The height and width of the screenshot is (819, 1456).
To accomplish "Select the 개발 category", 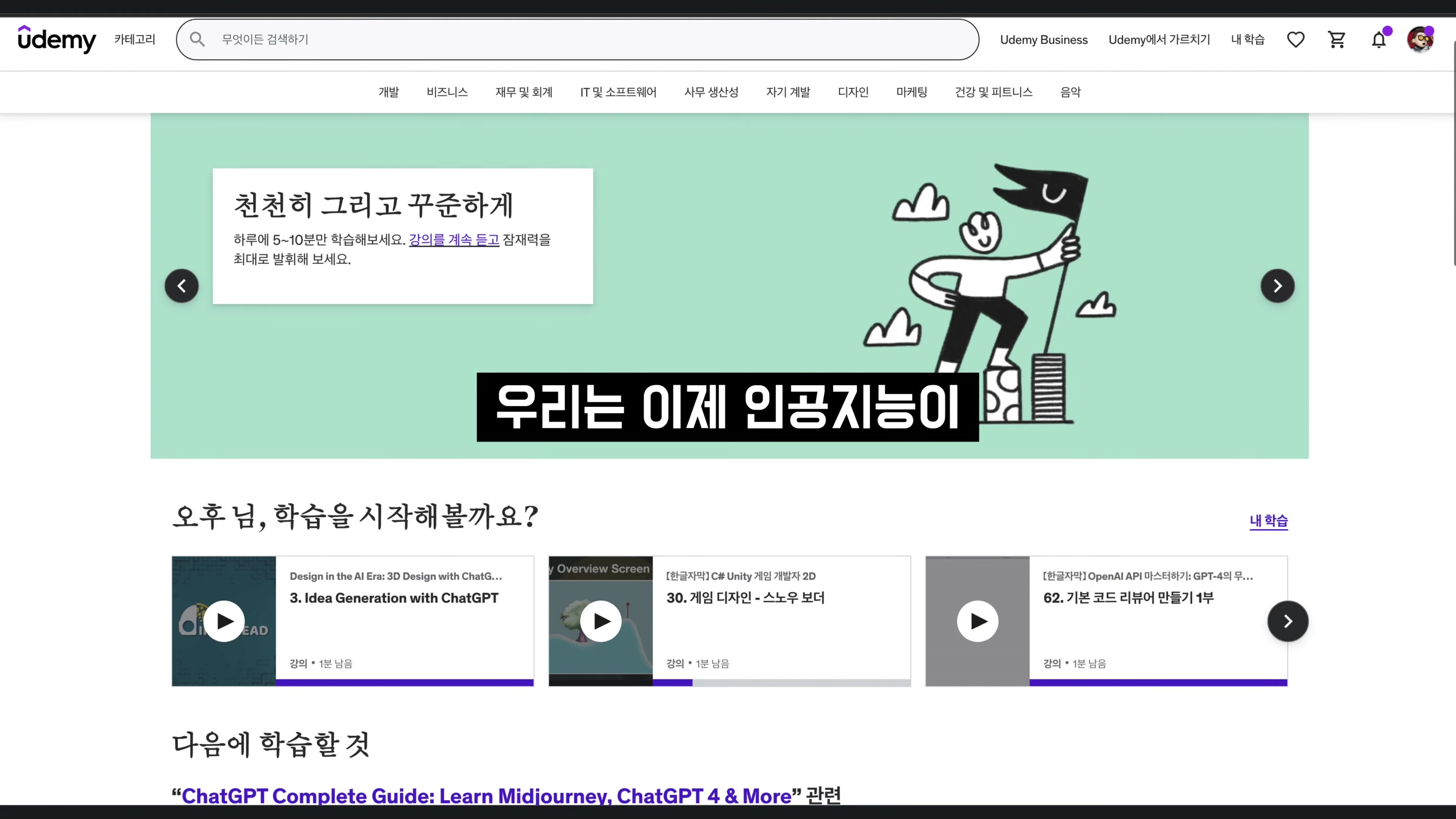I will pyautogui.click(x=388, y=92).
